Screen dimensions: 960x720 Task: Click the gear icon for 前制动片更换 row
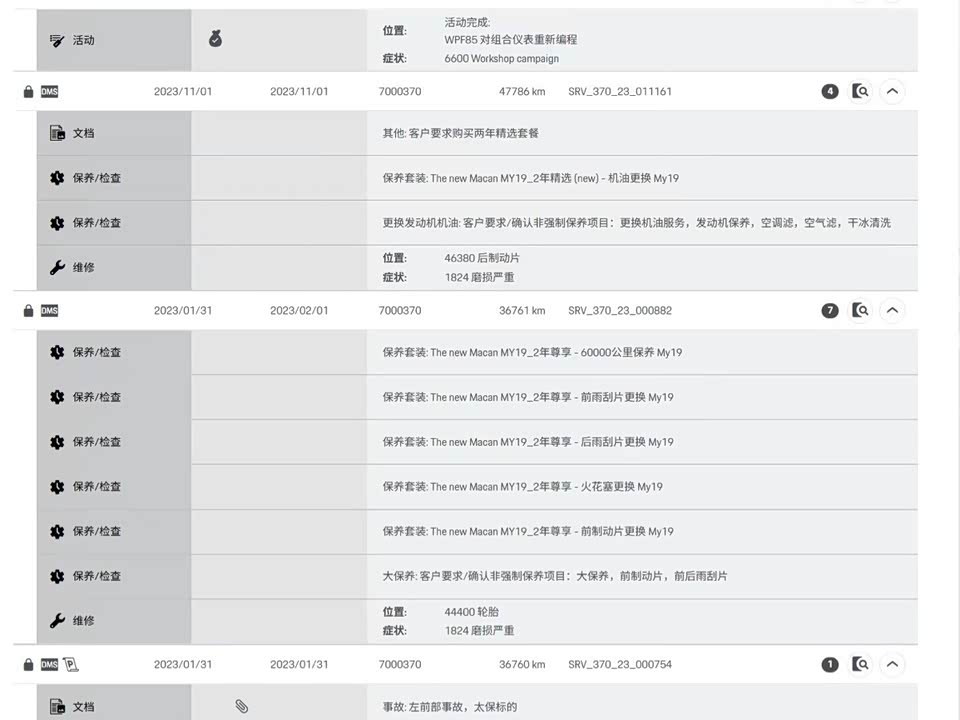[57, 531]
